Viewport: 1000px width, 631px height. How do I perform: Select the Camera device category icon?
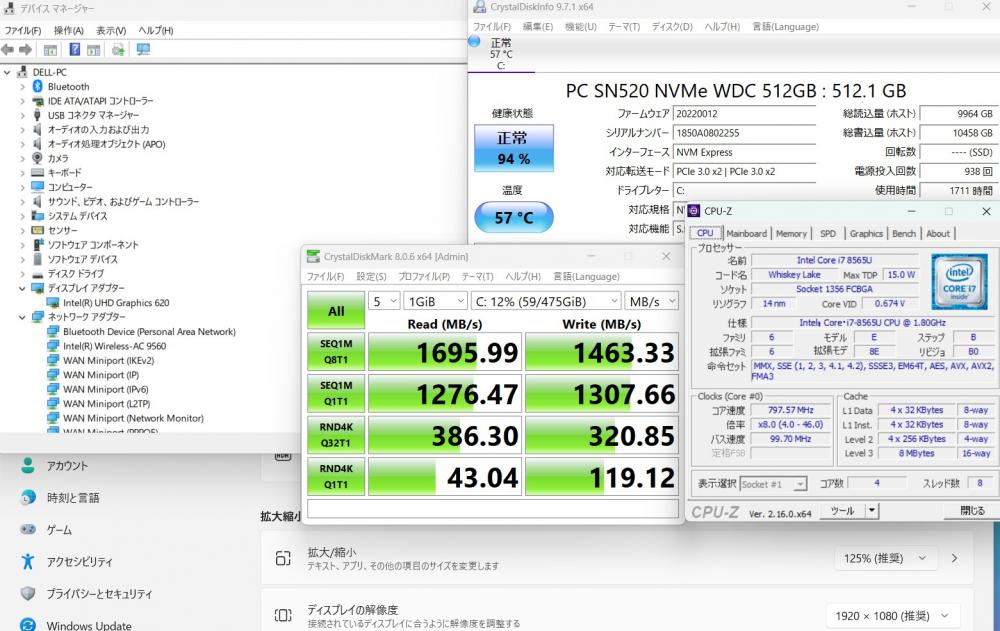tap(38, 158)
